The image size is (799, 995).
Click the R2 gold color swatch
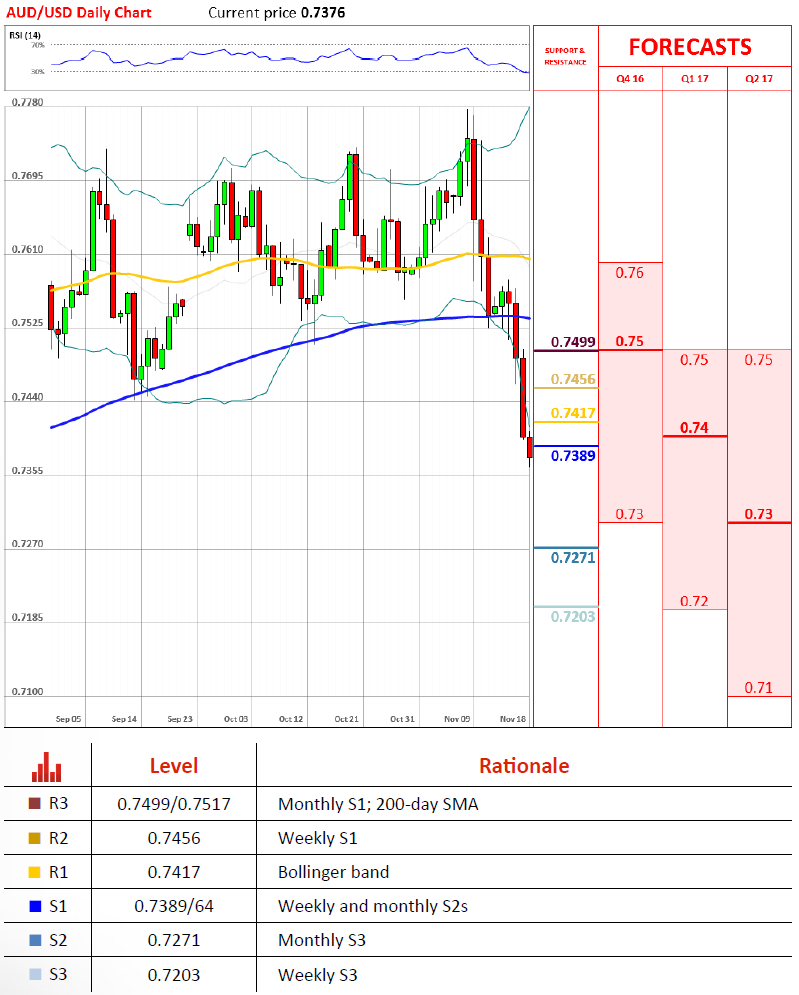[35, 838]
